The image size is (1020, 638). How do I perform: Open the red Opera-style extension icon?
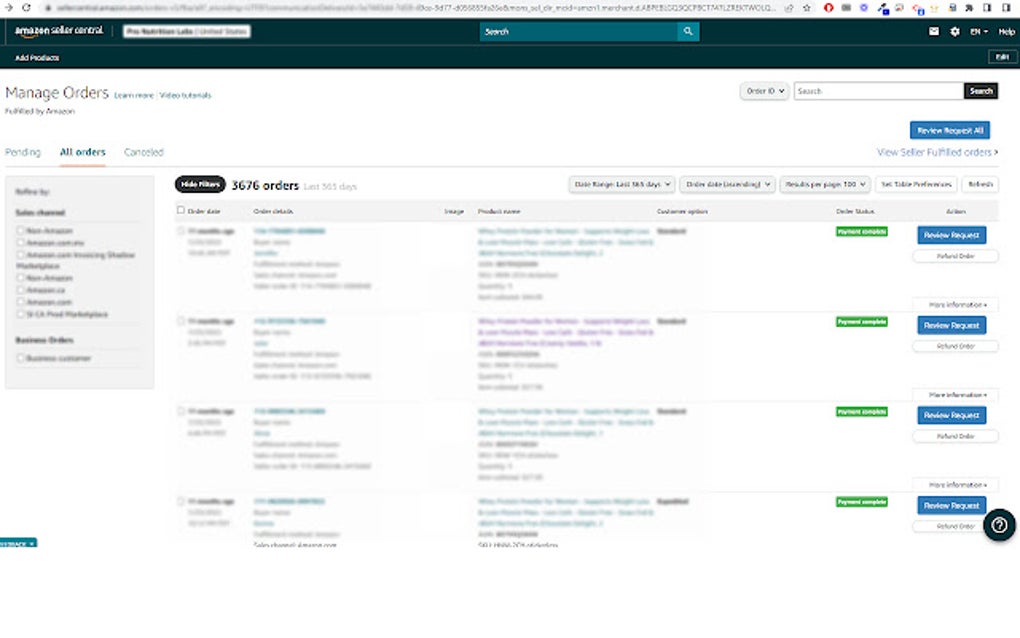tap(828, 8)
